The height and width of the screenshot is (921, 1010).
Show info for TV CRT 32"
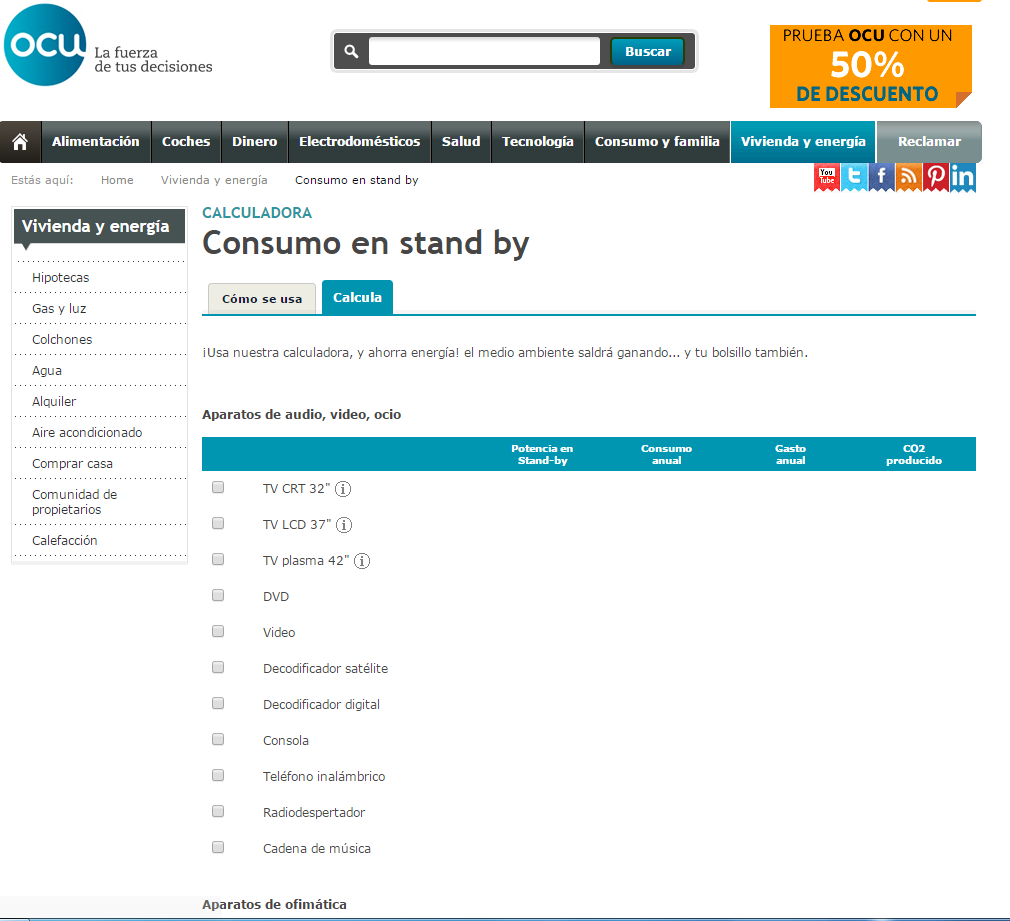[343, 489]
